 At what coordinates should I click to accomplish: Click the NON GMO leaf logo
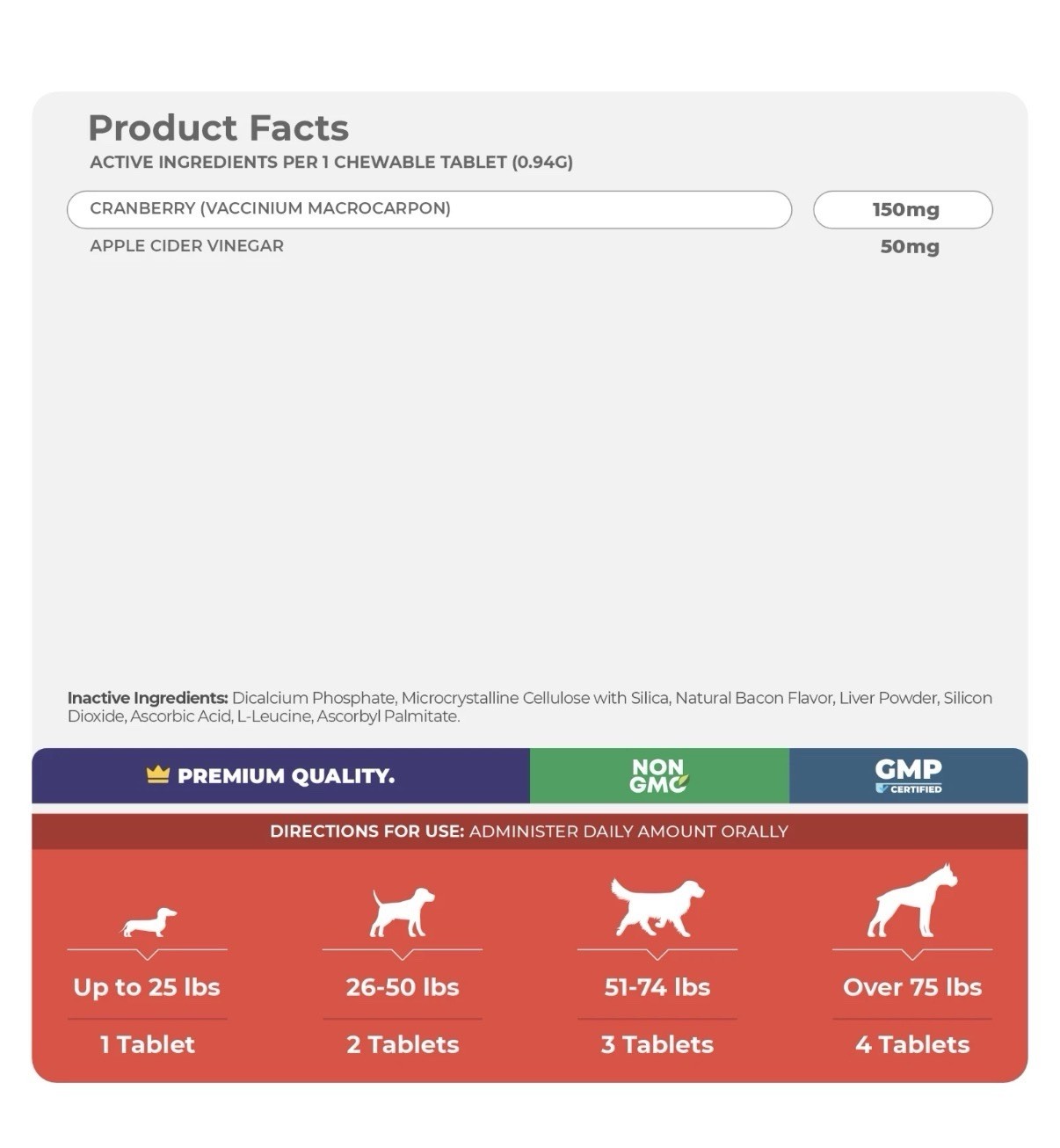(x=659, y=776)
